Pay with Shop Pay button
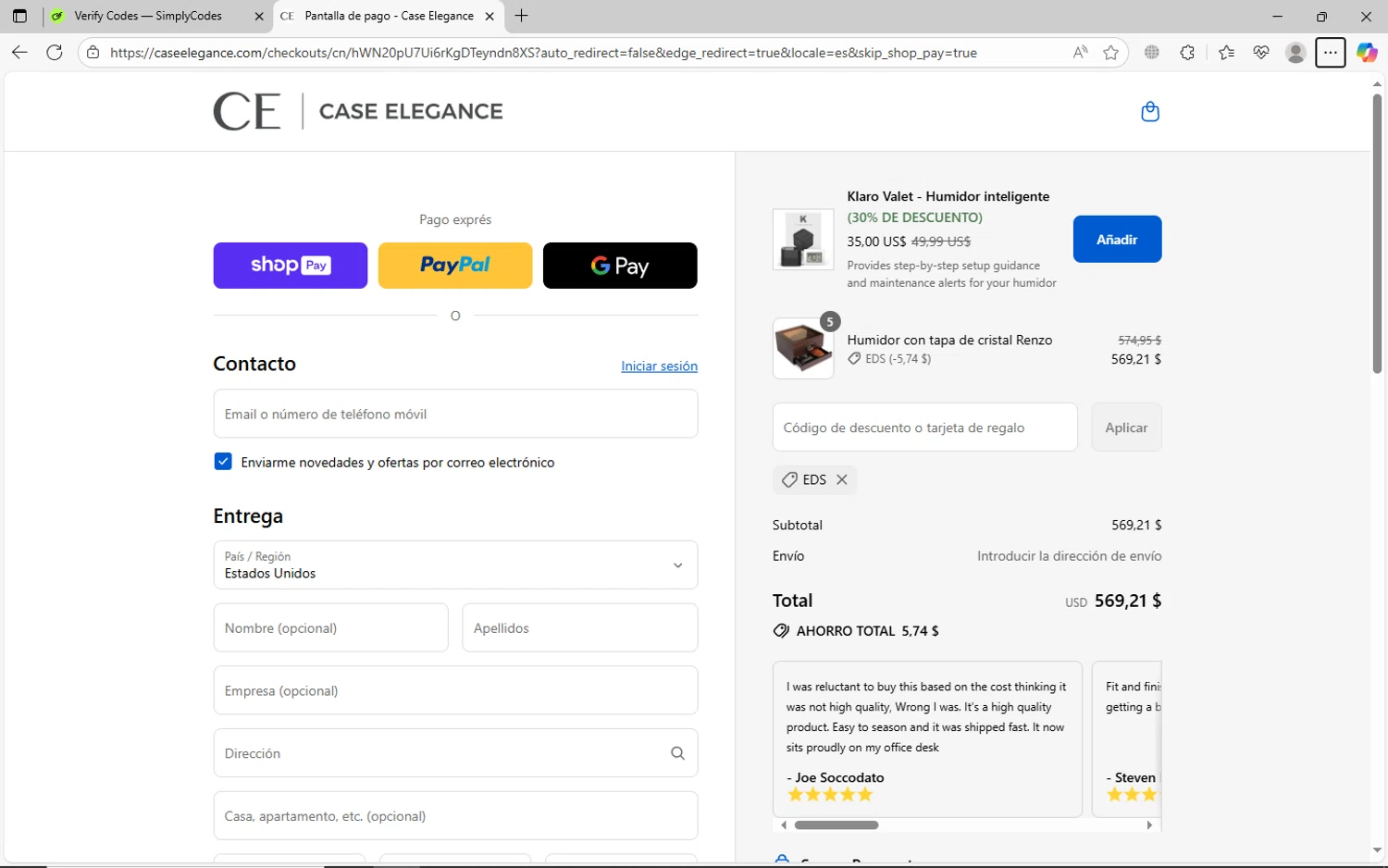Viewport: 1388px width, 868px height. pos(291,266)
